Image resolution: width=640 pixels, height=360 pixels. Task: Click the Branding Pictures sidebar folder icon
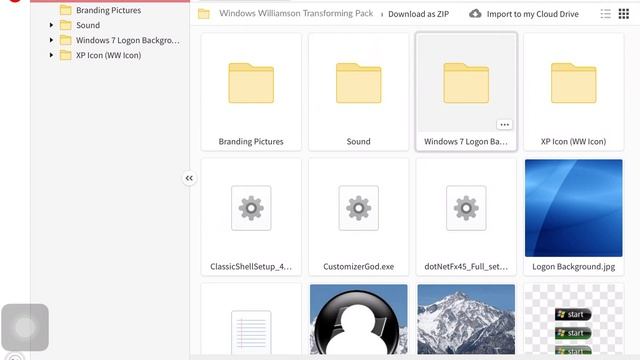66,10
